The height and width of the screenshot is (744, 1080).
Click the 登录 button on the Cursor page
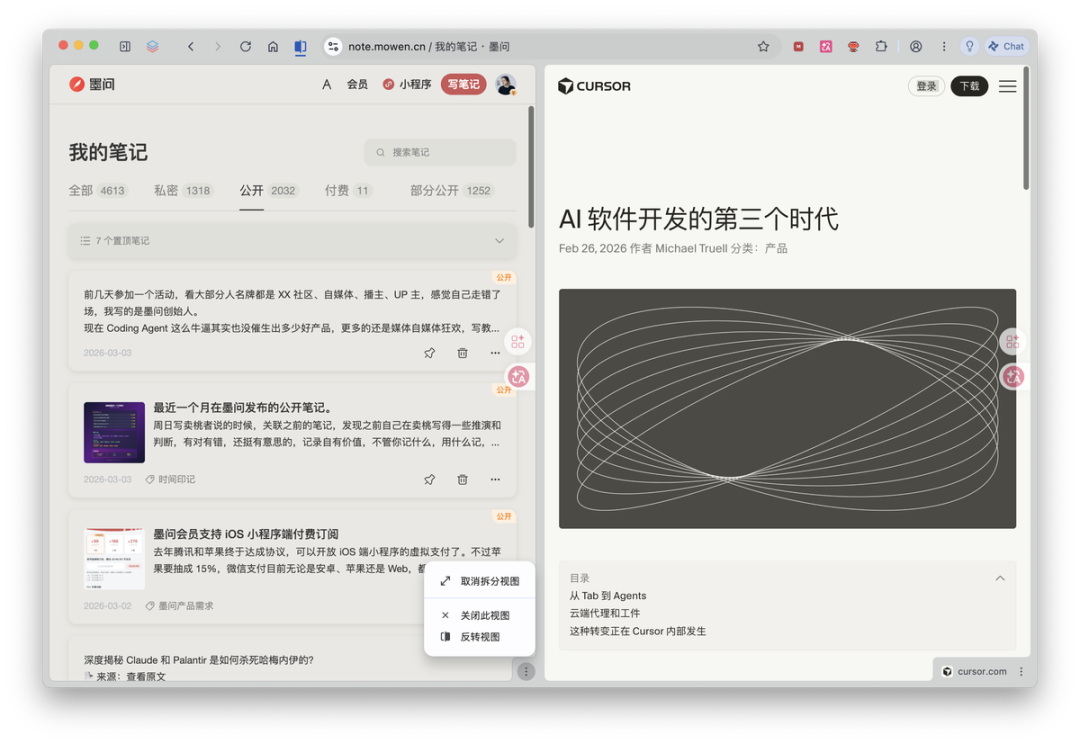(x=925, y=86)
